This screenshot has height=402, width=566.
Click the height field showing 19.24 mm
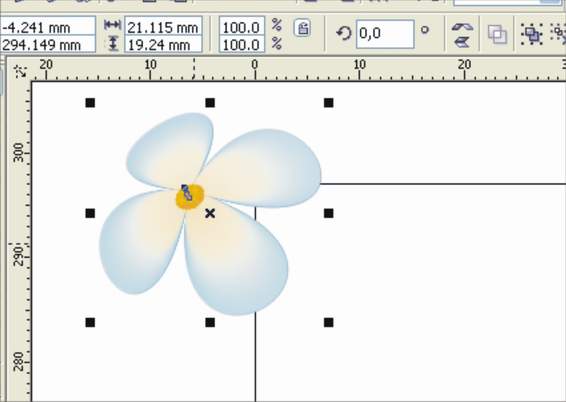click(x=163, y=45)
